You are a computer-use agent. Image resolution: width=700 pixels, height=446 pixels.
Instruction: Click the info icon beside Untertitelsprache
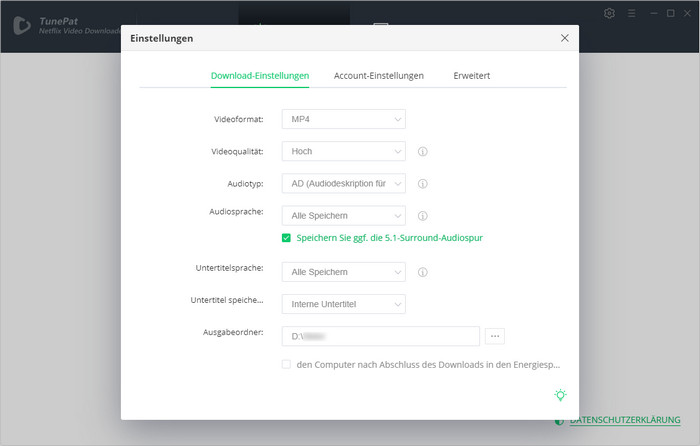coord(423,272)
